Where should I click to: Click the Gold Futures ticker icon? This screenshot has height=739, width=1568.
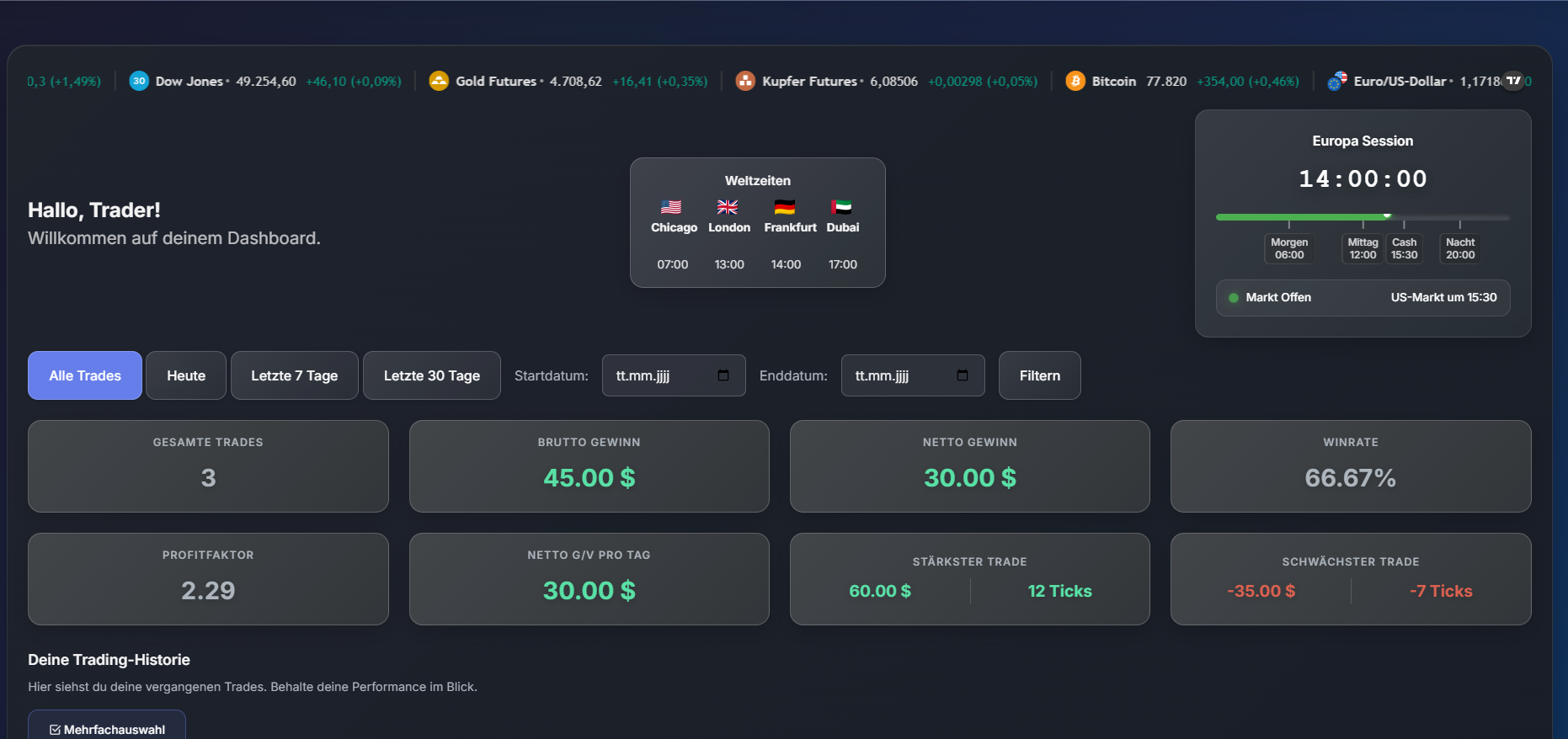tap(439, 81)
